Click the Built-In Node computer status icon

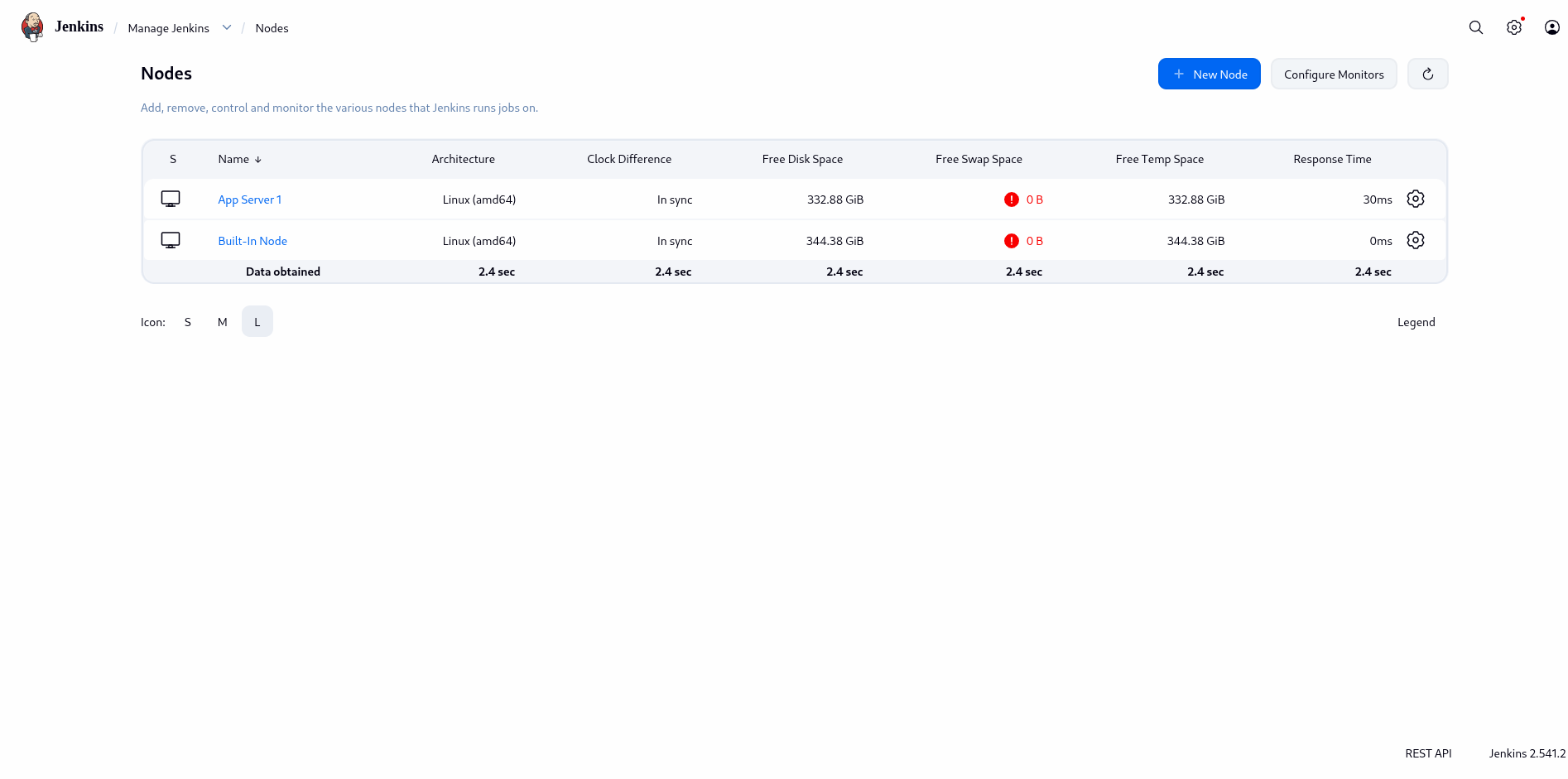(171, 241)
